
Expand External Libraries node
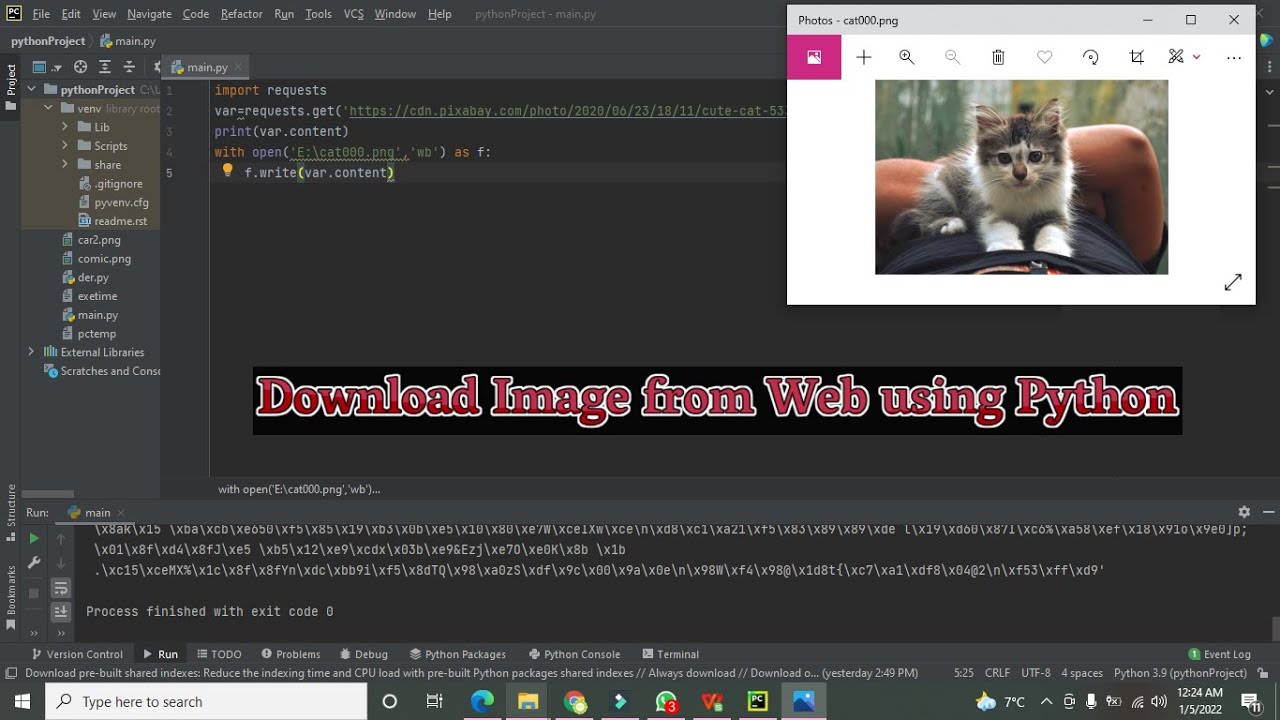point(31,352)
